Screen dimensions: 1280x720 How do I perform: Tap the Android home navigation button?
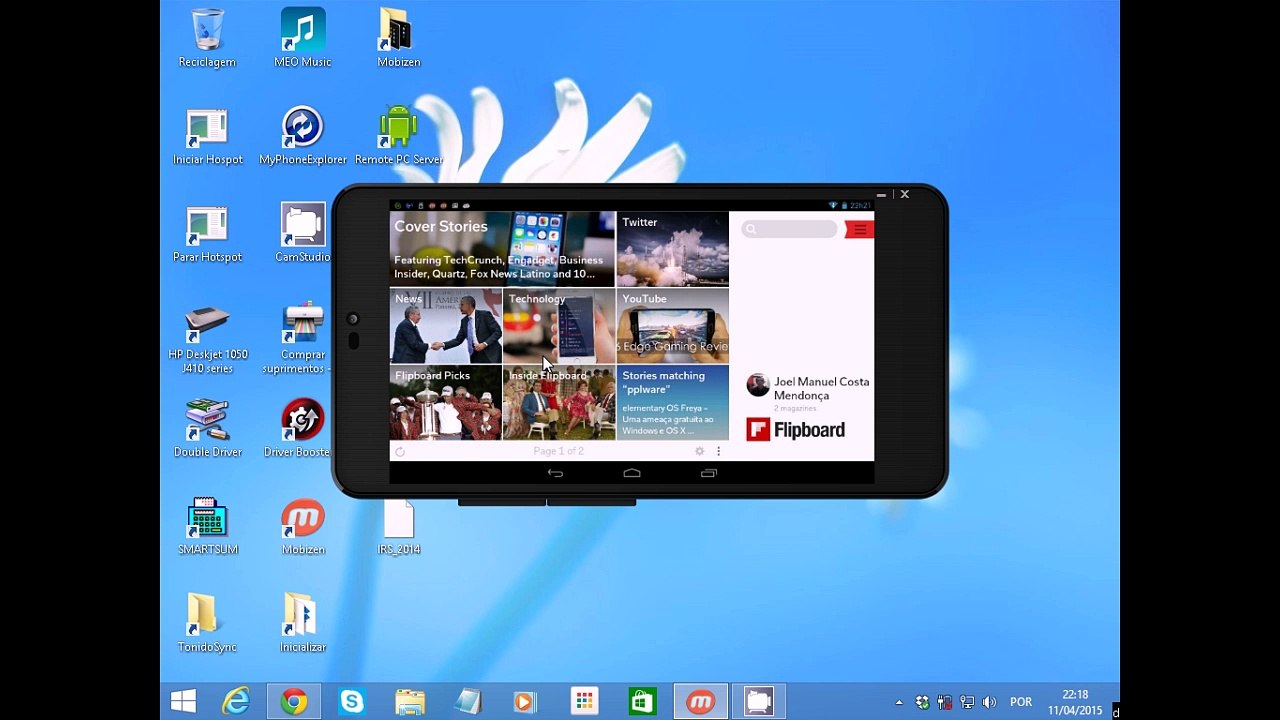(632, 473)
